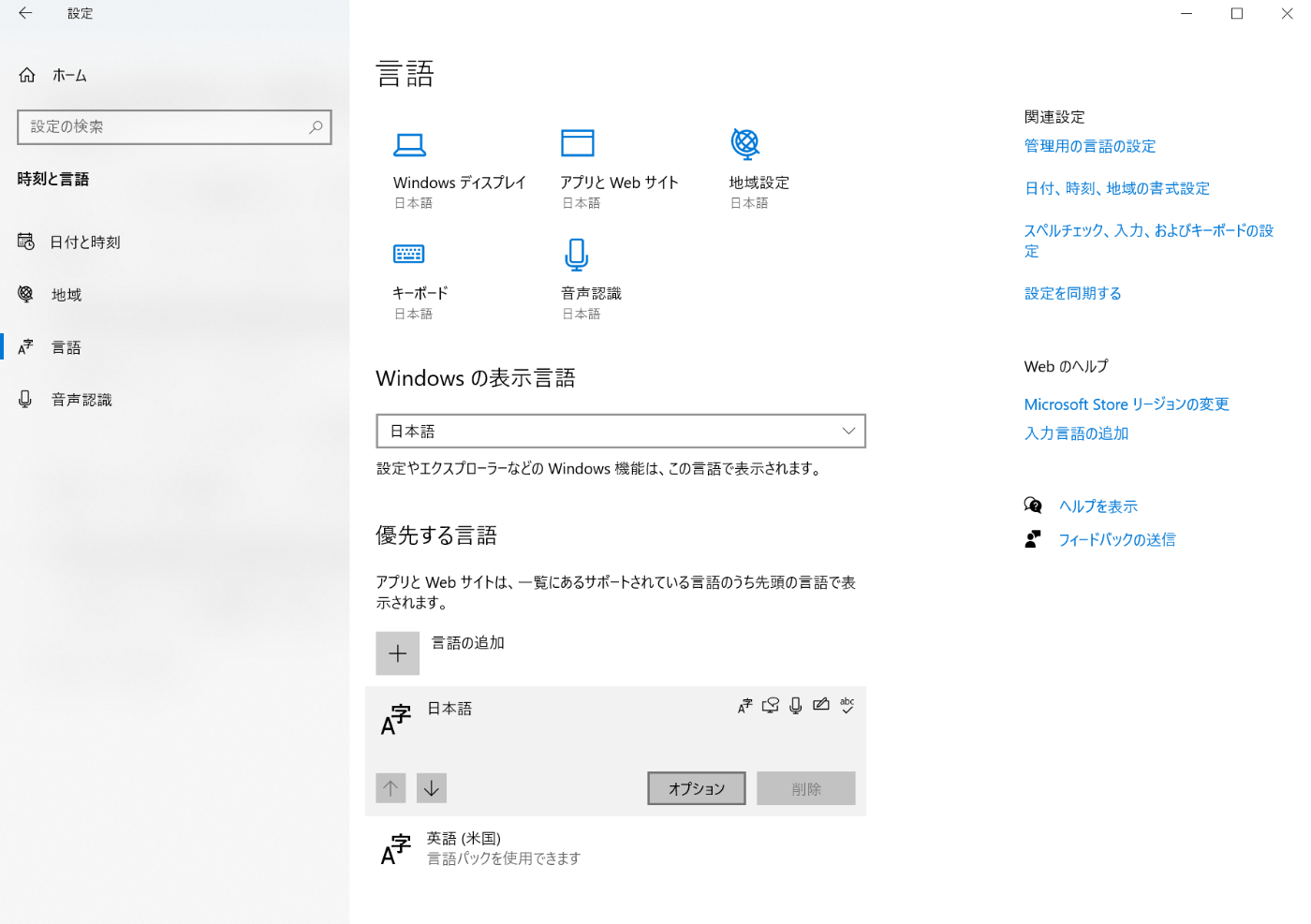
Task: Click the Windows ディスプレイ laptop icon
Action: (409, 144)
